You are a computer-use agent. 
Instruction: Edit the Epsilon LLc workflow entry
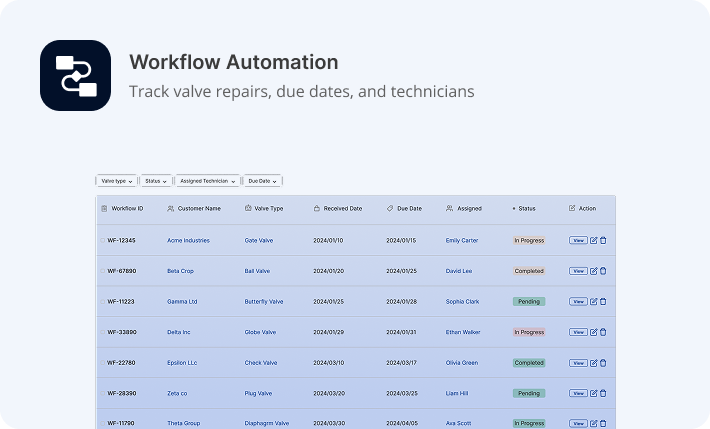pyautogui.click(x=593, y=363)
